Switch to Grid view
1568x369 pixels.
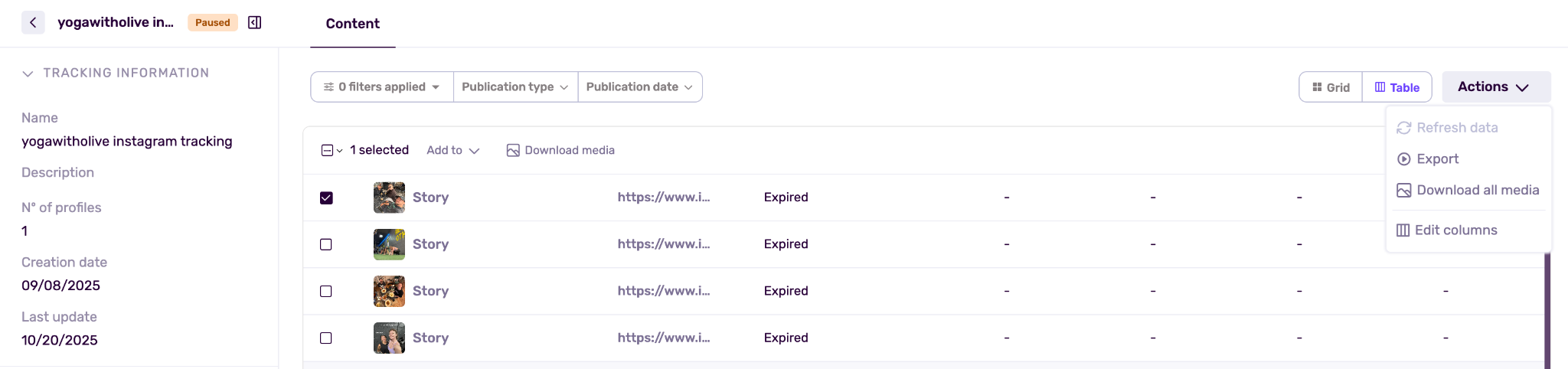[x=1331, y=87]
